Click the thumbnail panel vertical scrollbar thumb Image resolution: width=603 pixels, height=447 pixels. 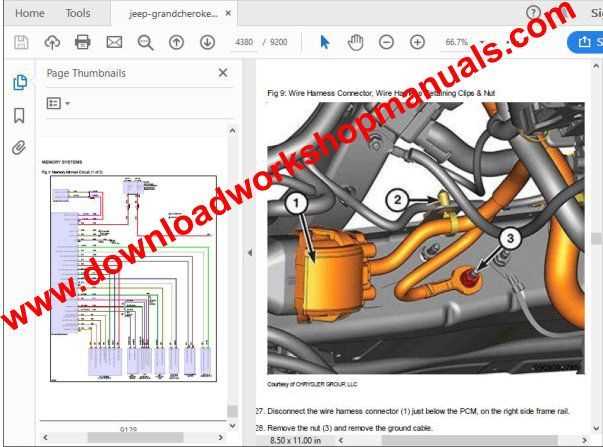coord(232,411)
